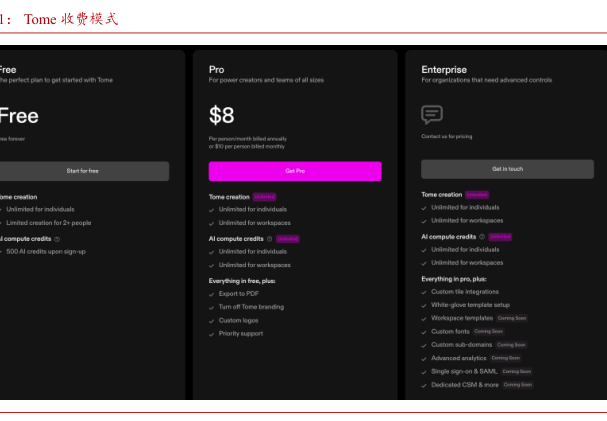Click the $8 price in the Pro plan
This screenshot has height=421, width=607.
coord(221,115)
